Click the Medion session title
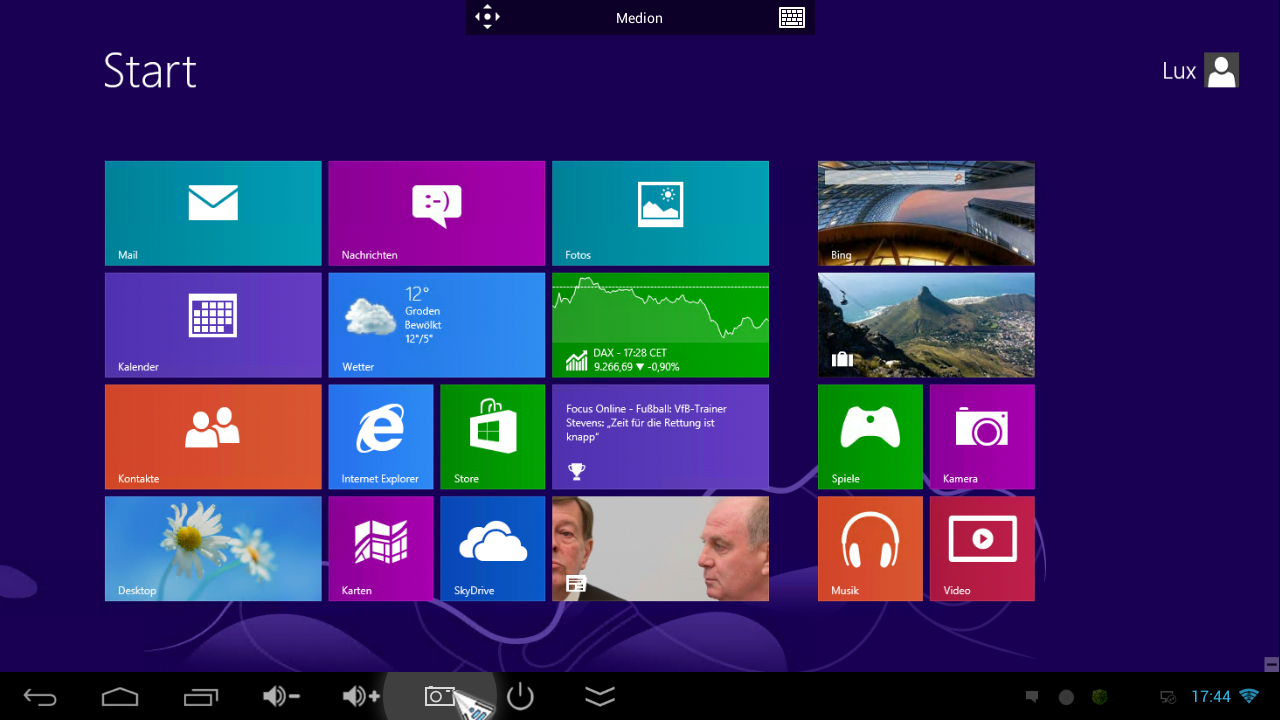 pos(639,18)
